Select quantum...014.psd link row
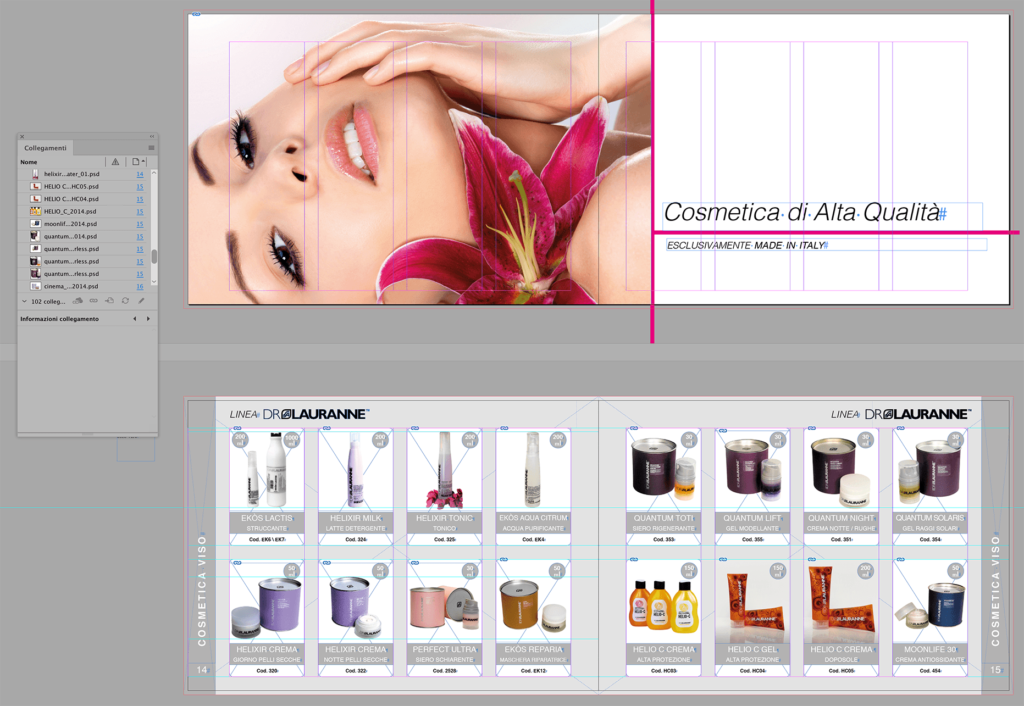 (84, 236)
